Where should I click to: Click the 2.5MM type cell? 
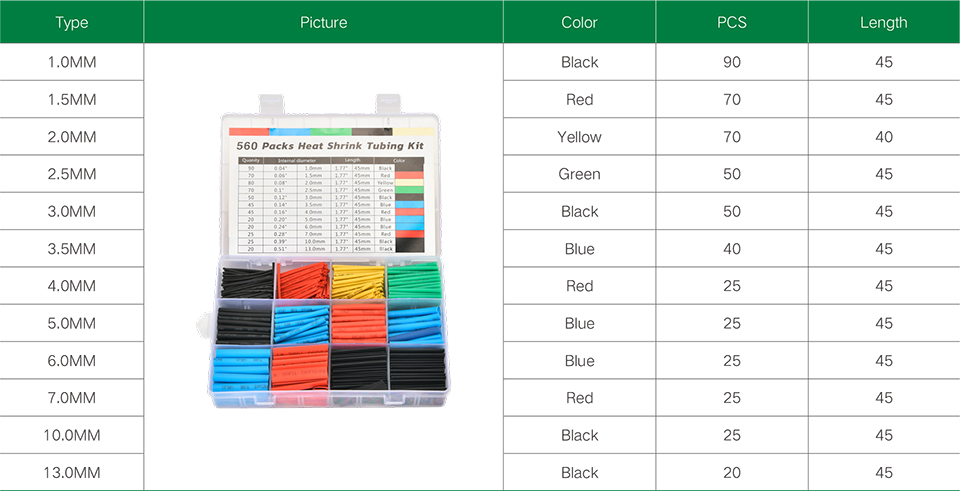coord(72,174)
